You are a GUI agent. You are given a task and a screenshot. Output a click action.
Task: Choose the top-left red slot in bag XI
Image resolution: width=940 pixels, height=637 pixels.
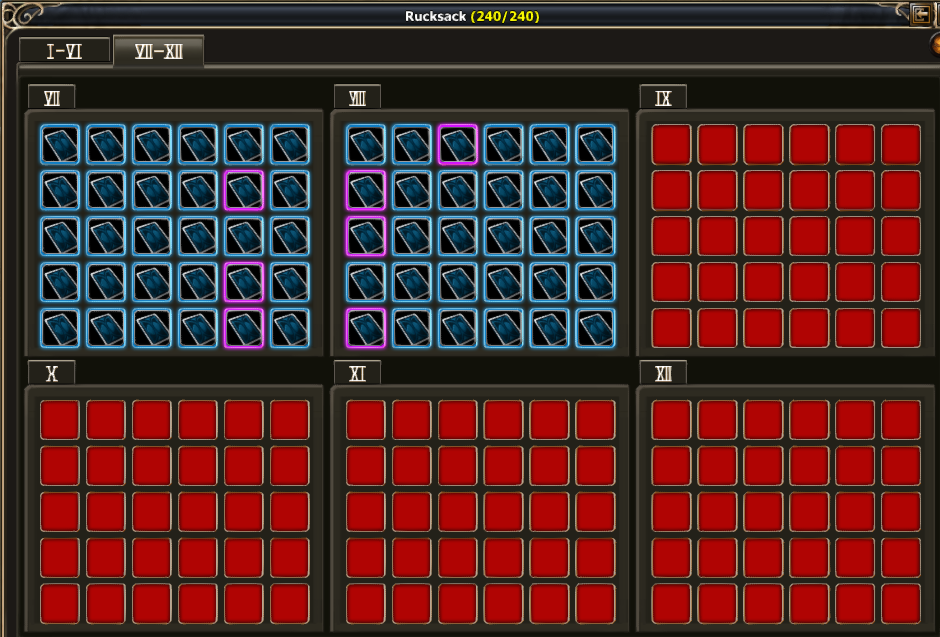pyautogui.click(x=366, y=420)
